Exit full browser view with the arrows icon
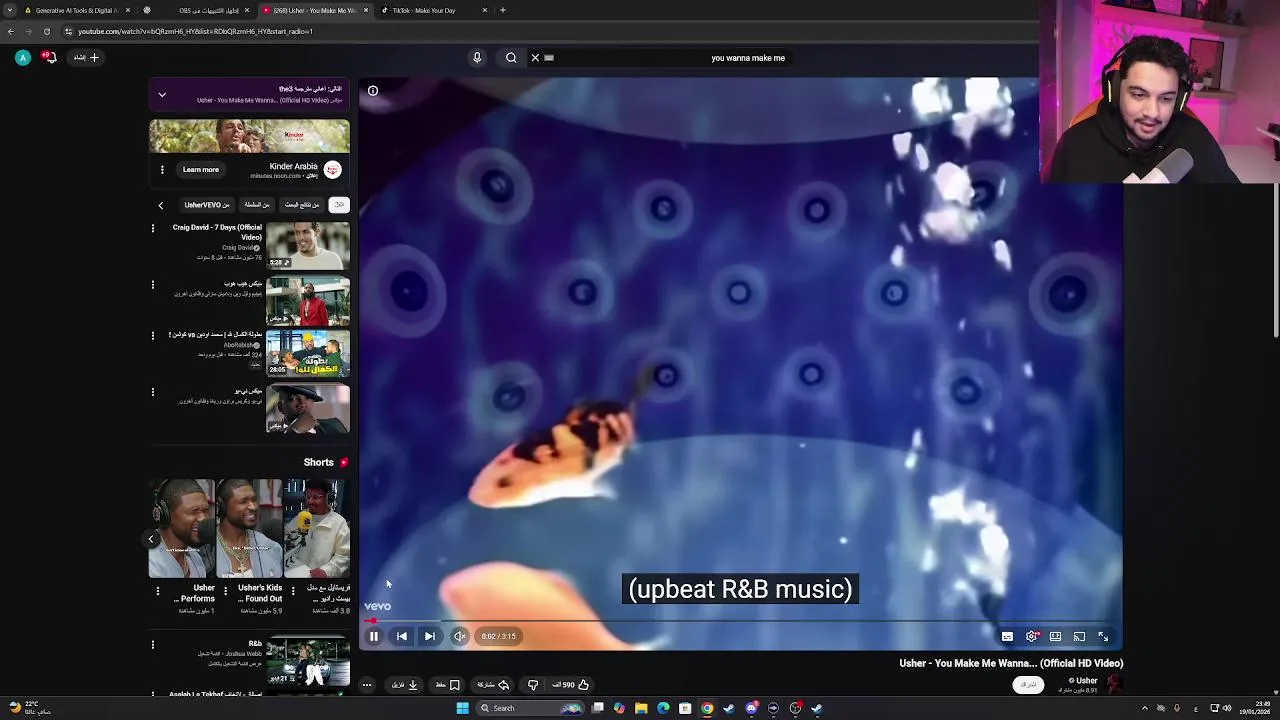This screenshot has width=1280, height=720. tap(1103, 636)
